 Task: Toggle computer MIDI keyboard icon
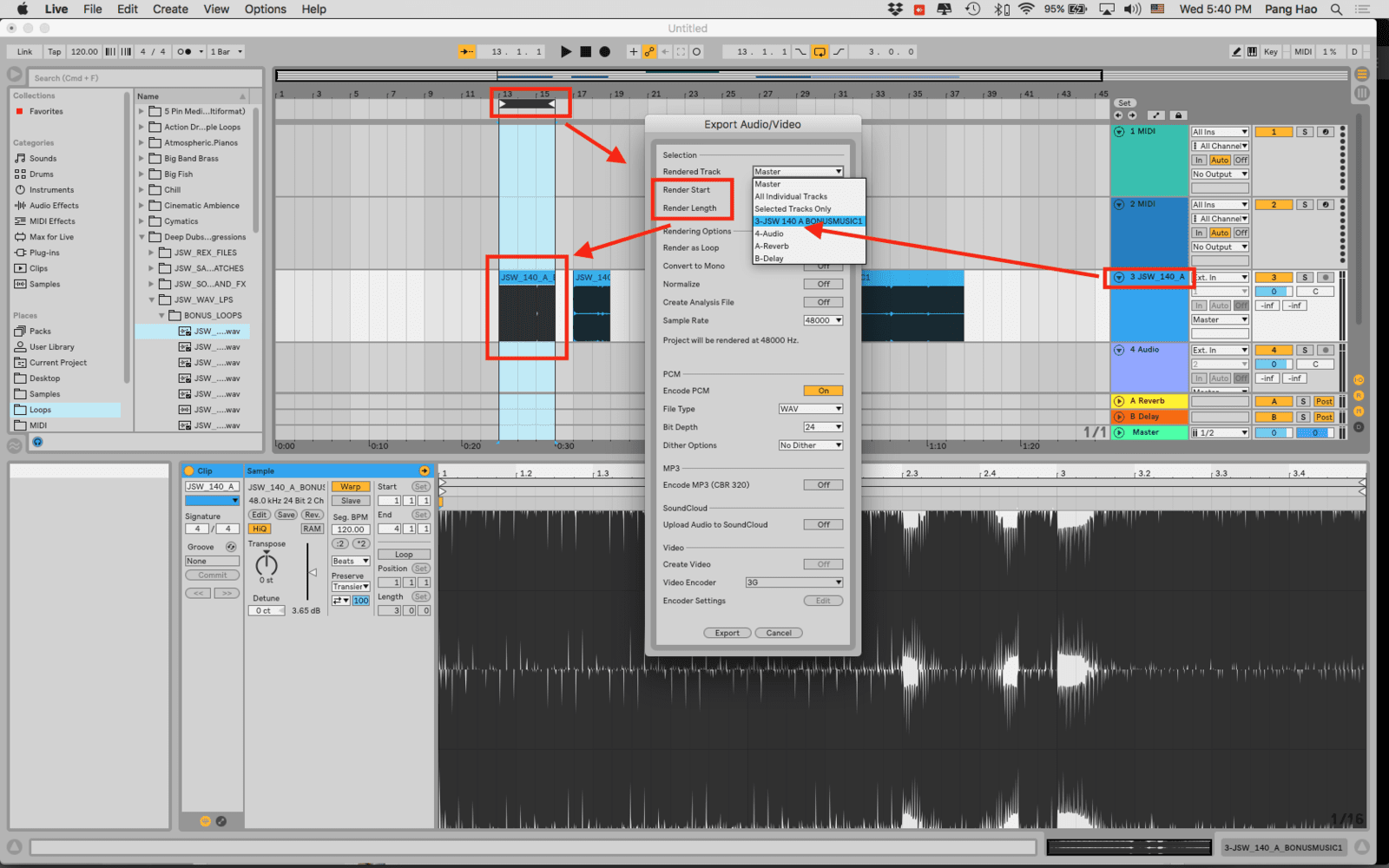tap(1252, 52)
